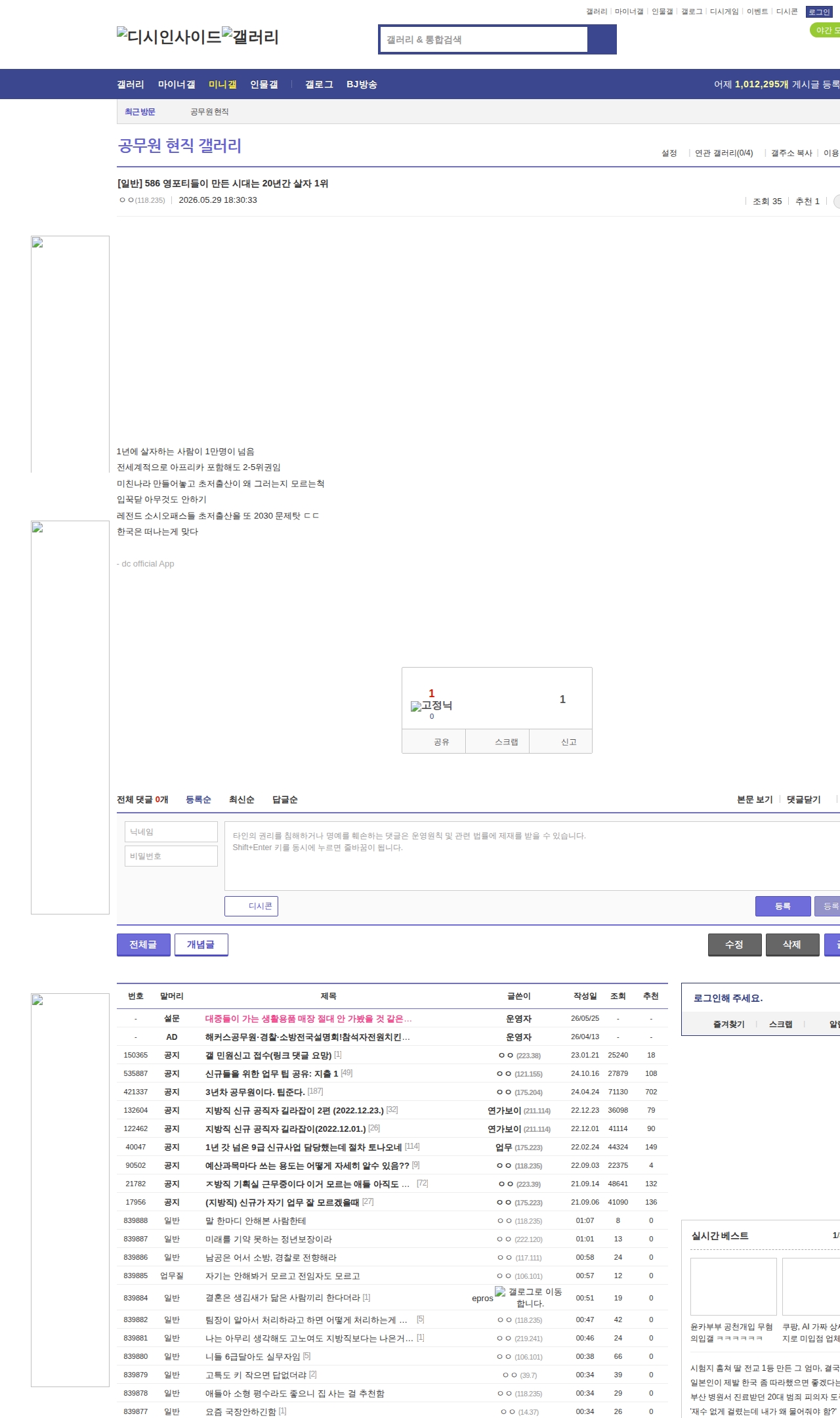Click 댓글닫기 toggle link
The image size is (840, 1418).
tap(804, 800)
